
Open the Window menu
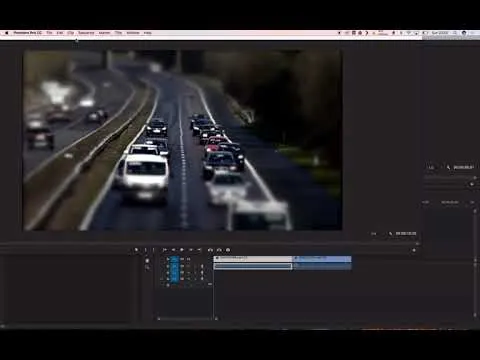(x=133, y=33)
